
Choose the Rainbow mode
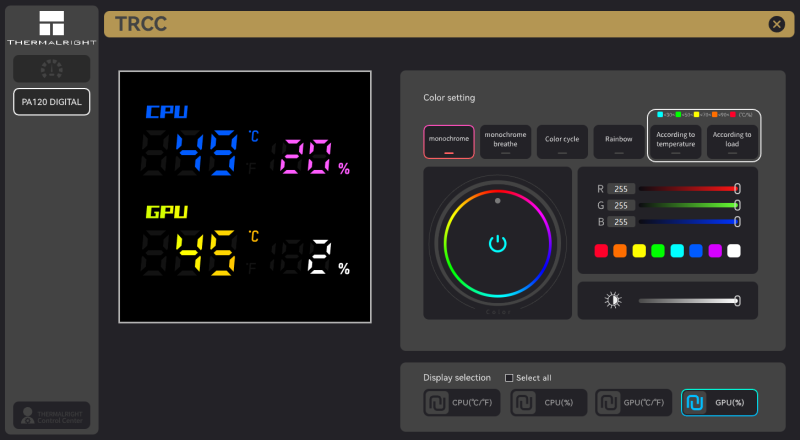[x=618, y=142]
